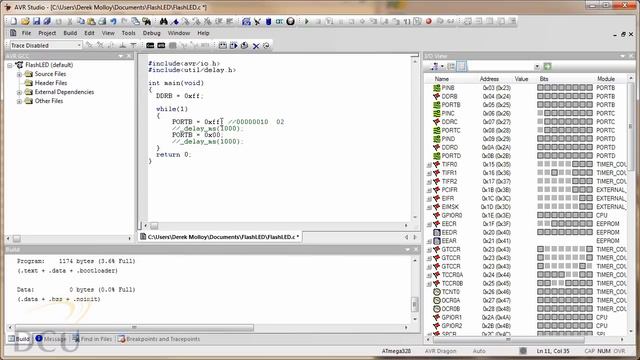Open the Project menu
This screenshot has width=640, height=360.
coord(47,33)
